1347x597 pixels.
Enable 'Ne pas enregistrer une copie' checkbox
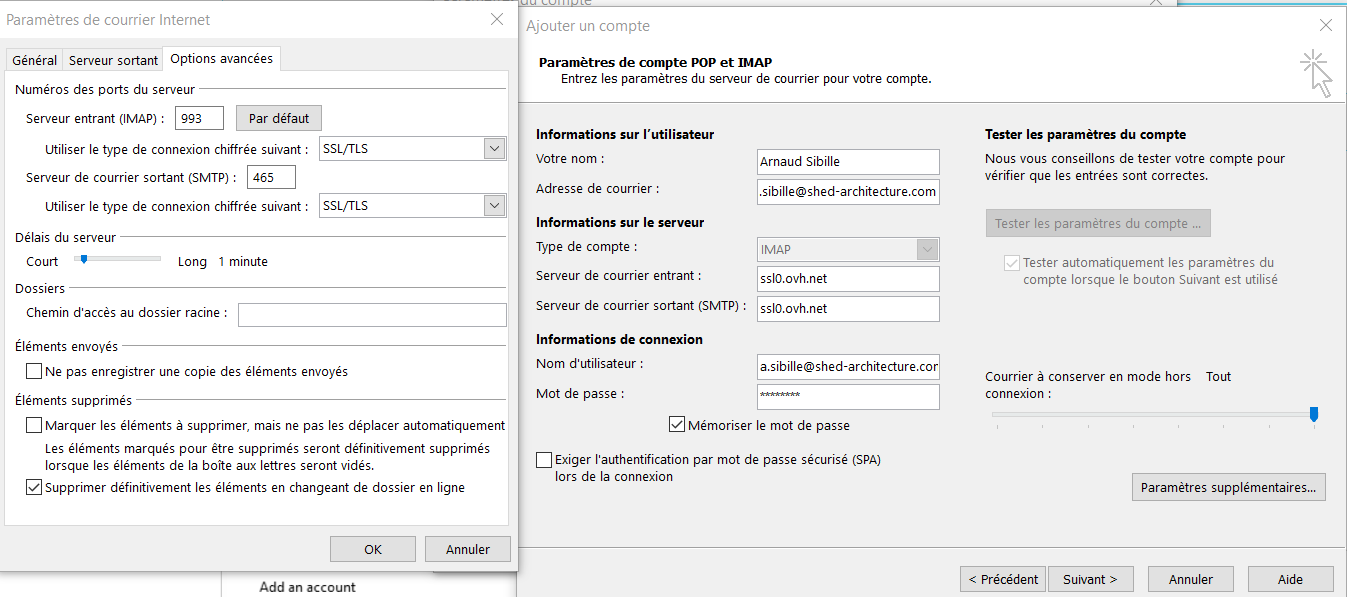click(x=35, y=371)
